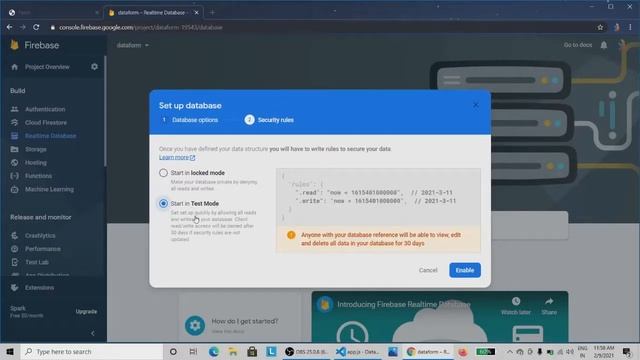This screenshot has width=640, height=360.
Task: Click orange warning icon in dialog
Action: coord(291,235)
